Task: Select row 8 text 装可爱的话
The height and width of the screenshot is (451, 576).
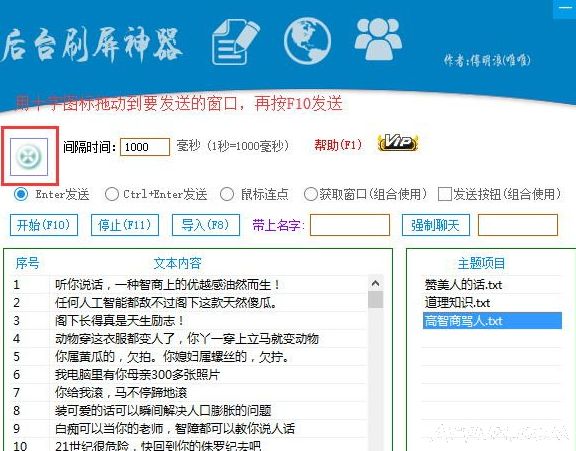Action: (163, 410)
